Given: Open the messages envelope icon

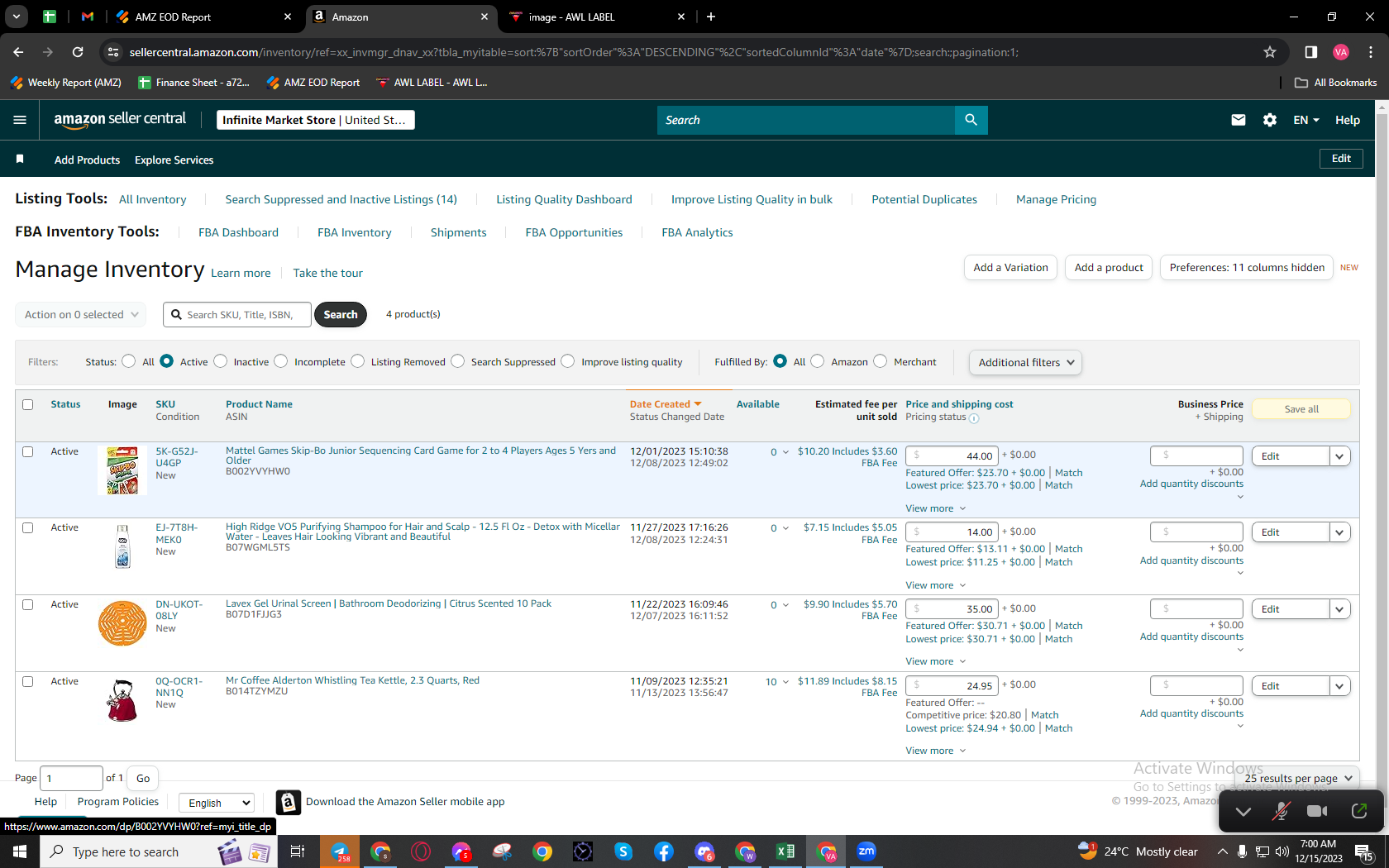Looking at the screenshot, I should pos(1238,120).
